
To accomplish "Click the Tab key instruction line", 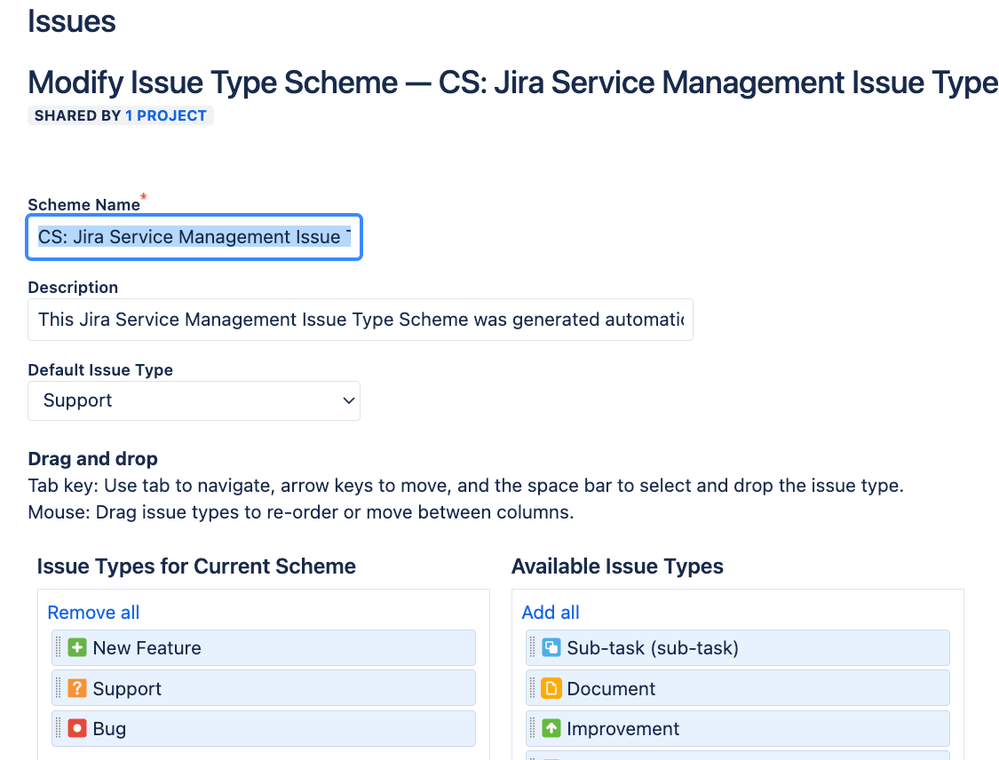I will tap(466, 485).
